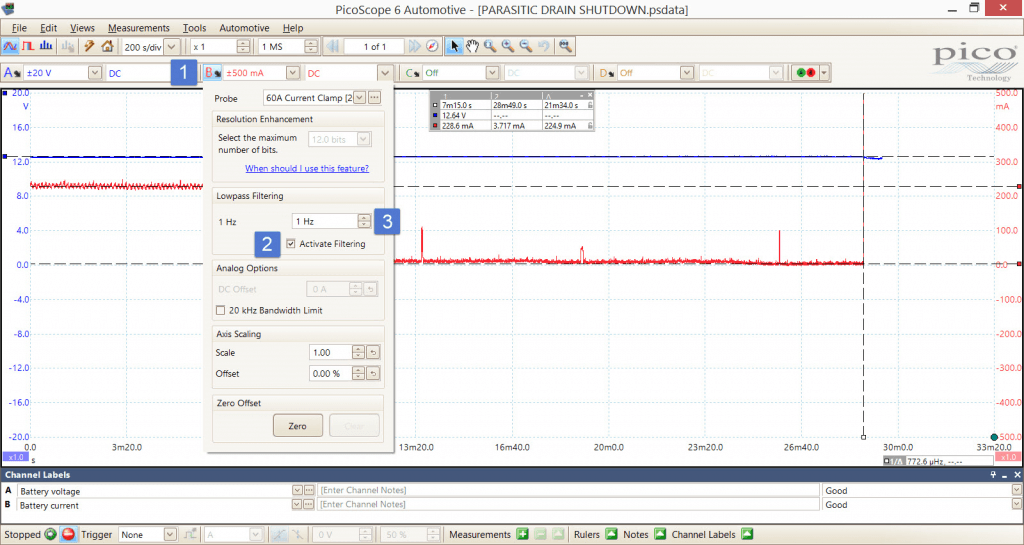
Task: Start capture with green Go button
Action: (50, 535)
